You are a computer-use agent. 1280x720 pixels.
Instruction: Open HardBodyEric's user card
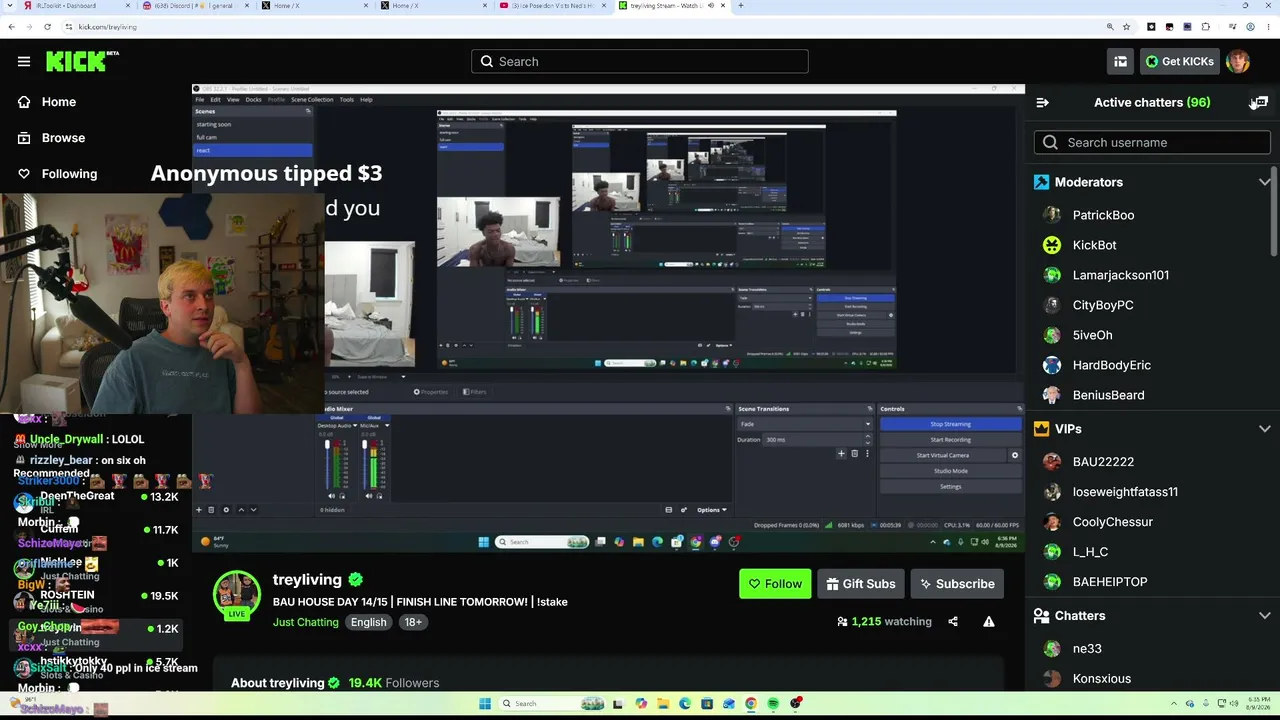click(x=1111, y=365)
